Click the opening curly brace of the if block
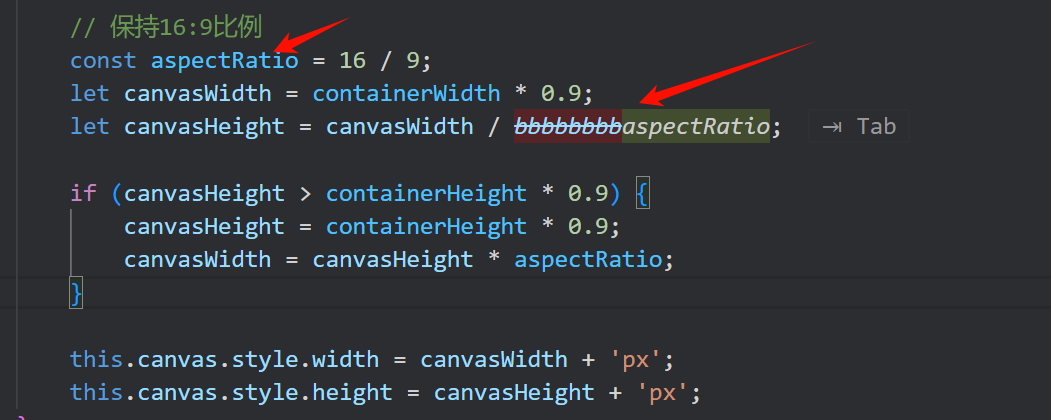Screen dimensions: 1051x420 point(642,193)
